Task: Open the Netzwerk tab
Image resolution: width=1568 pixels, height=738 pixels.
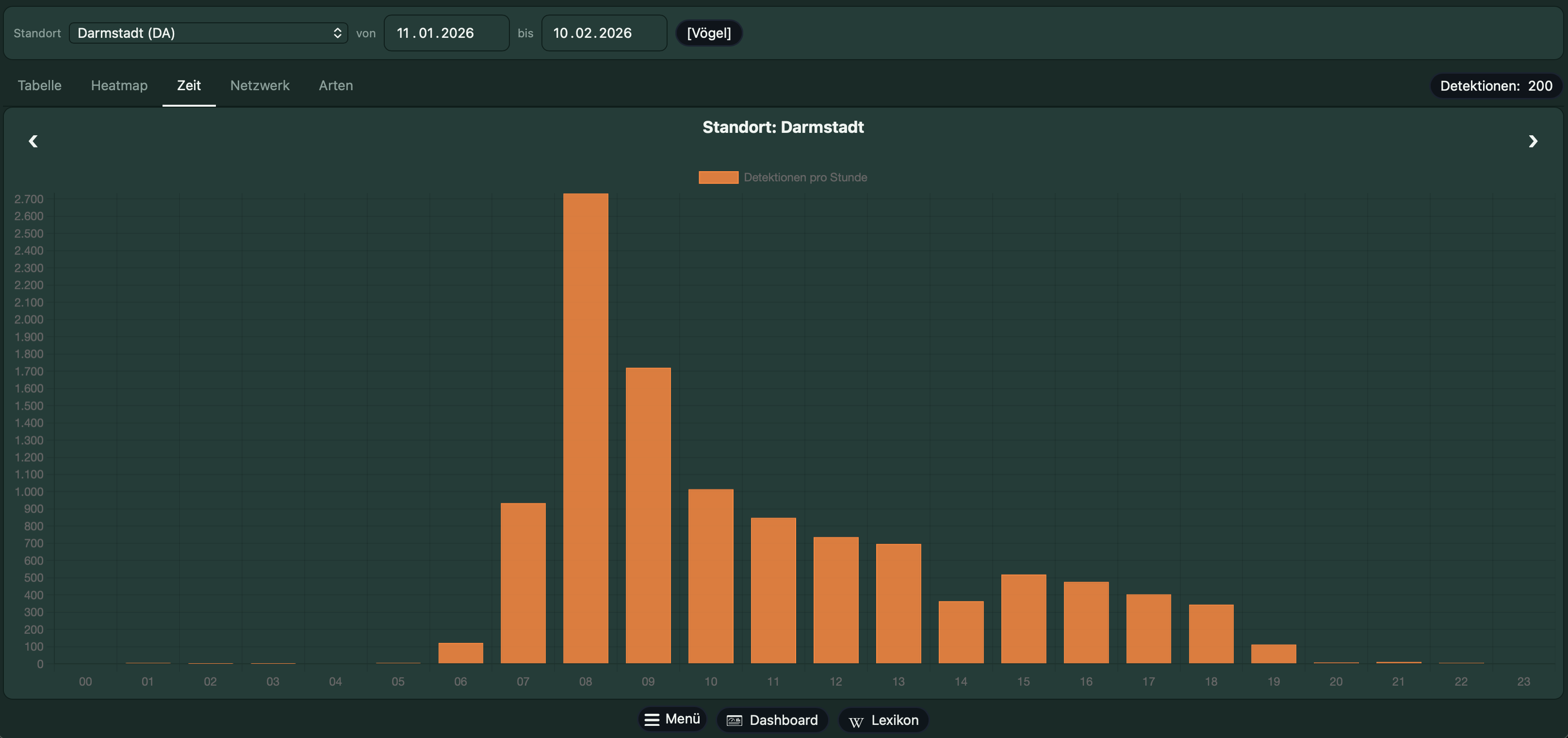Action: (x=260, y=85)
